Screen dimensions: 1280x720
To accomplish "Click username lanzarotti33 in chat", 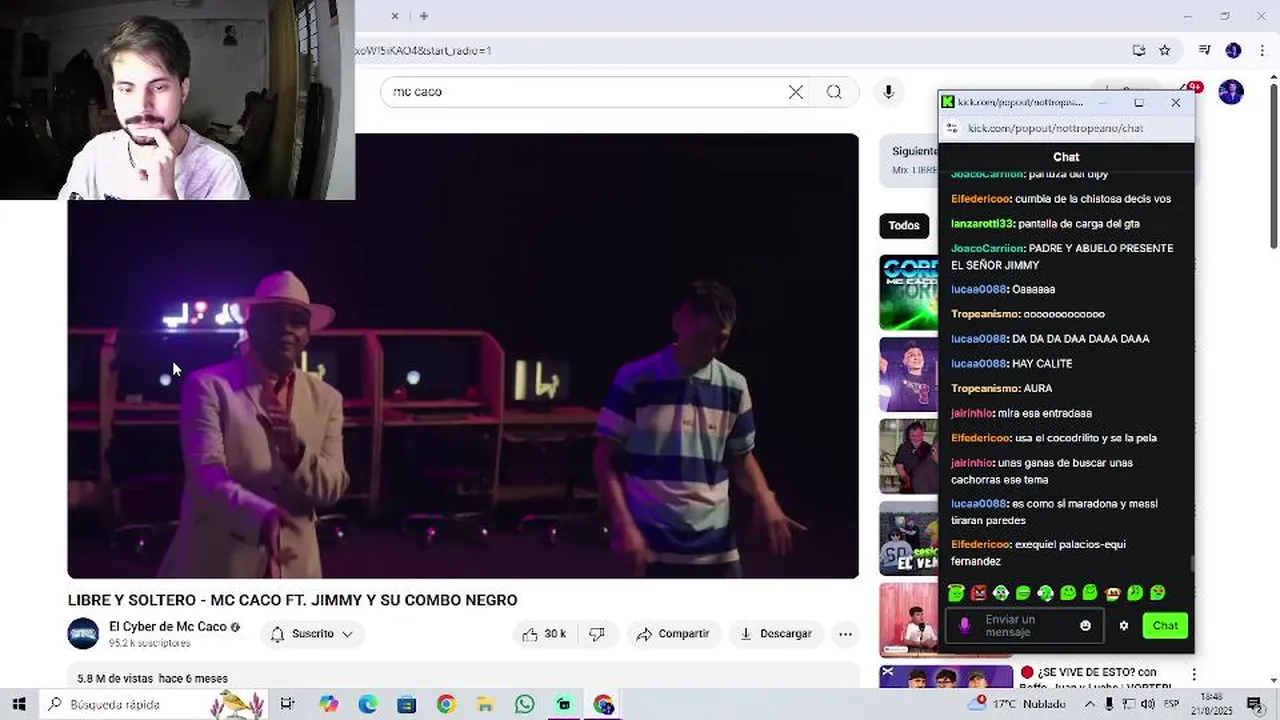I will [x=982, y=224].
